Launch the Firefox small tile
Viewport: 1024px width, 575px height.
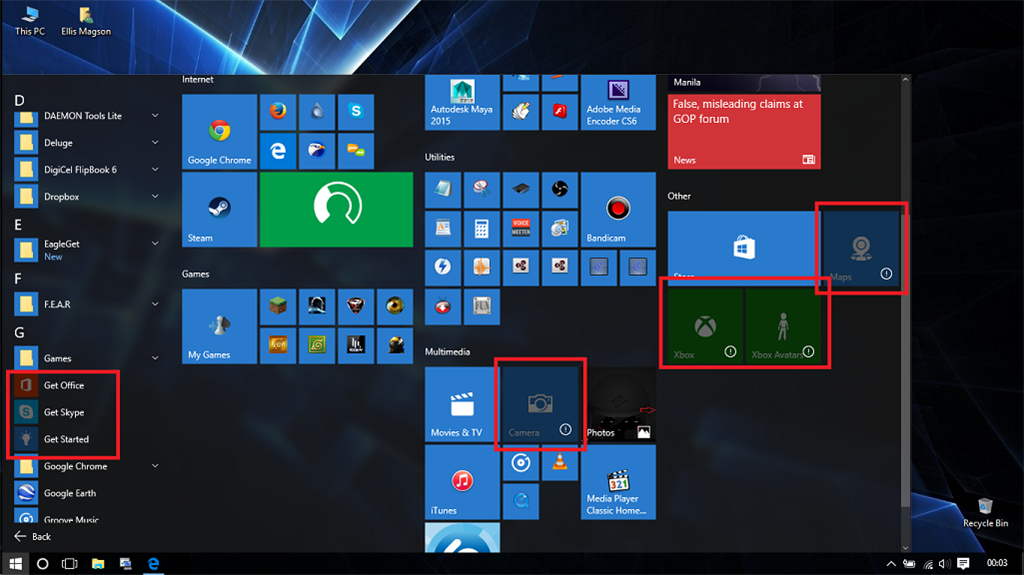tap(278, 112)
